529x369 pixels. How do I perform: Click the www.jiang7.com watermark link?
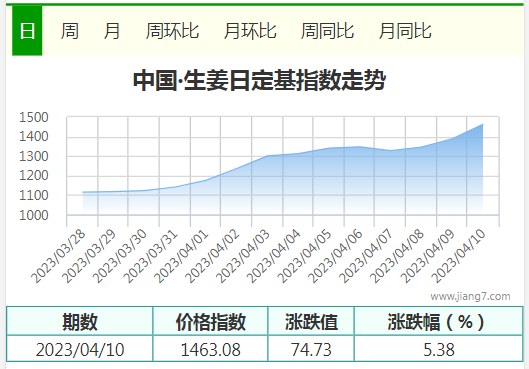[x=470, y=296]
